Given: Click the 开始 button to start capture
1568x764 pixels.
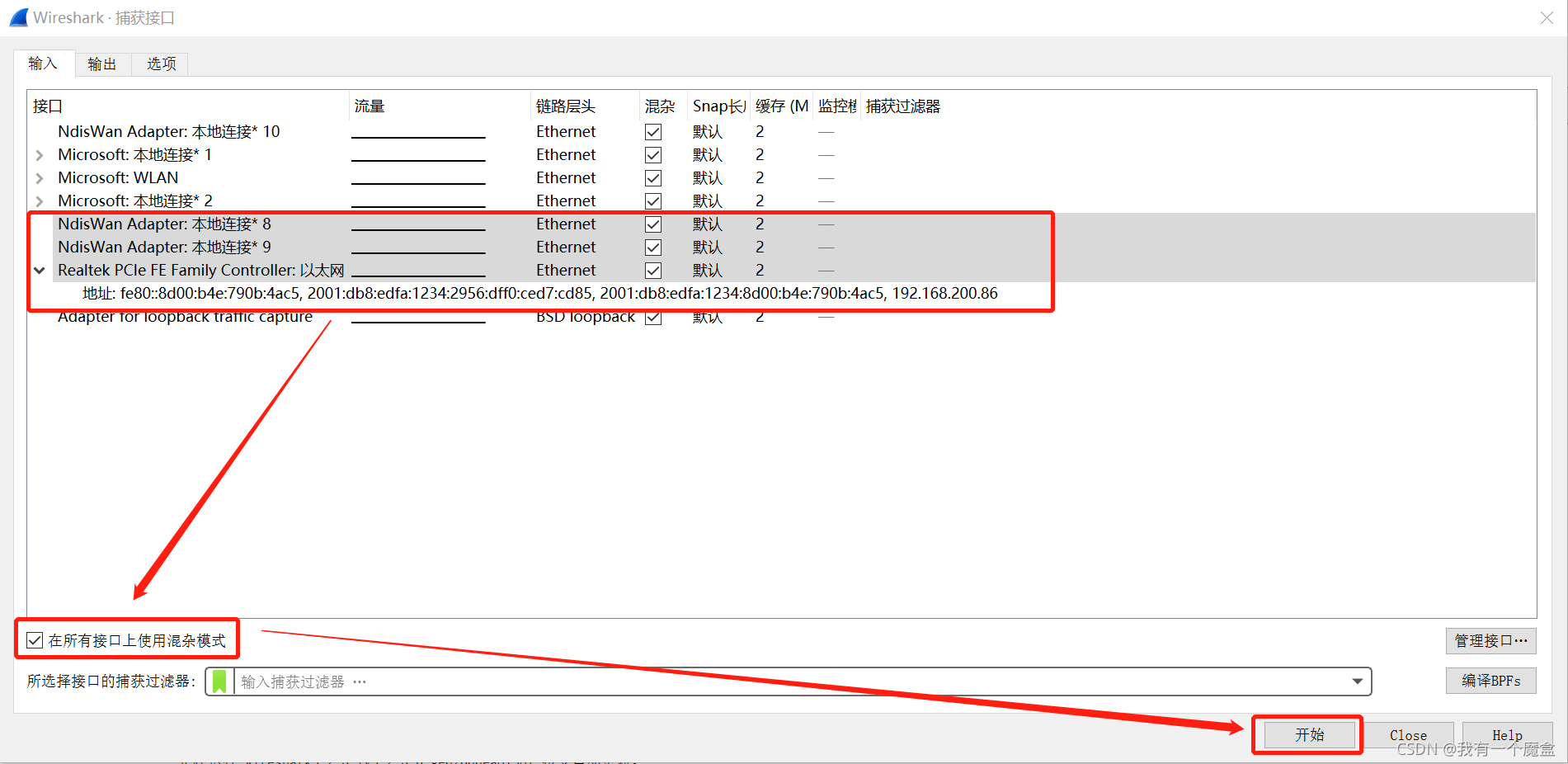Looking at the screenshot, I should [1309, 734].
